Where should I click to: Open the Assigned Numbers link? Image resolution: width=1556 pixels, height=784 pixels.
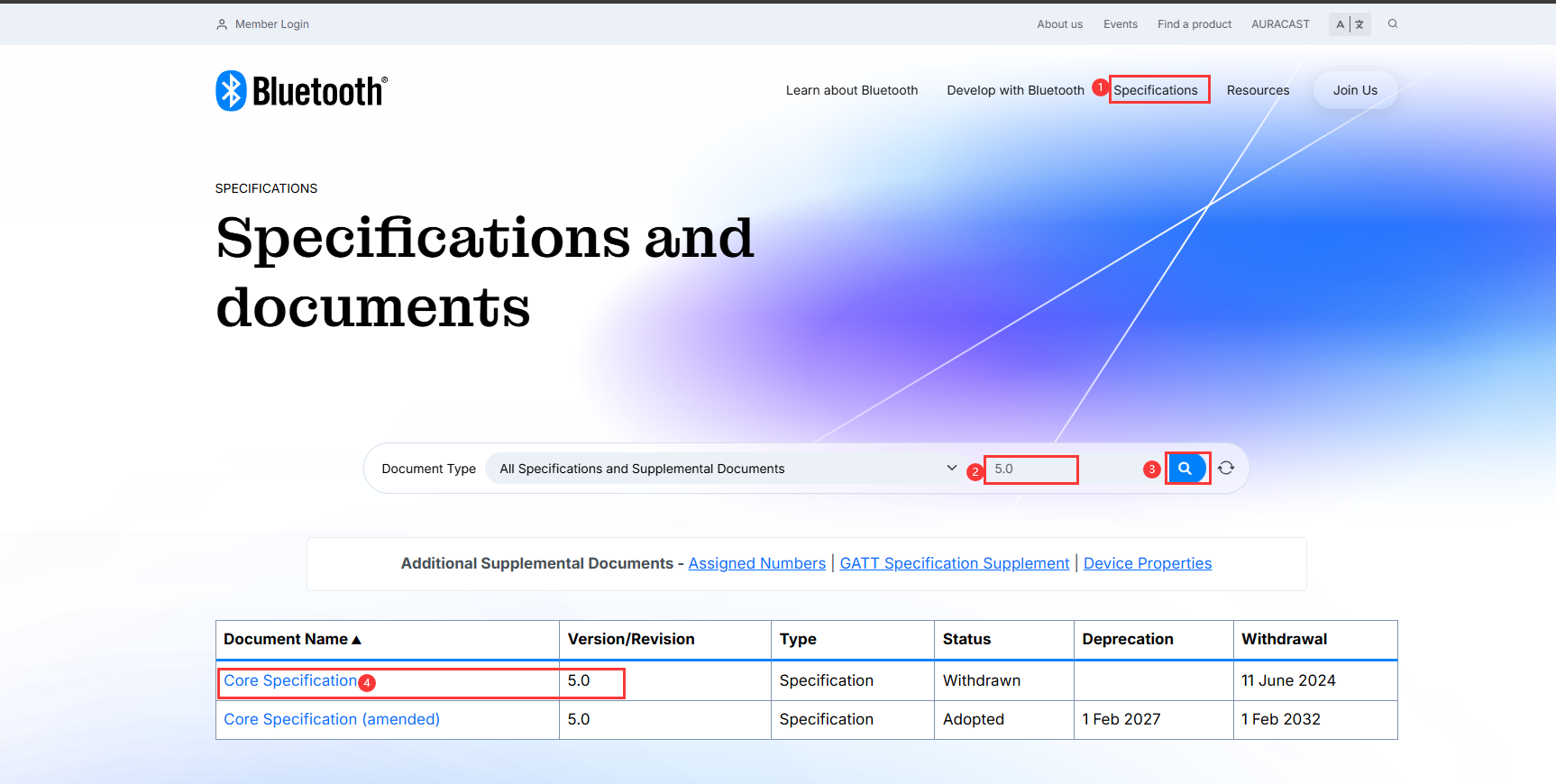(756, 563)
